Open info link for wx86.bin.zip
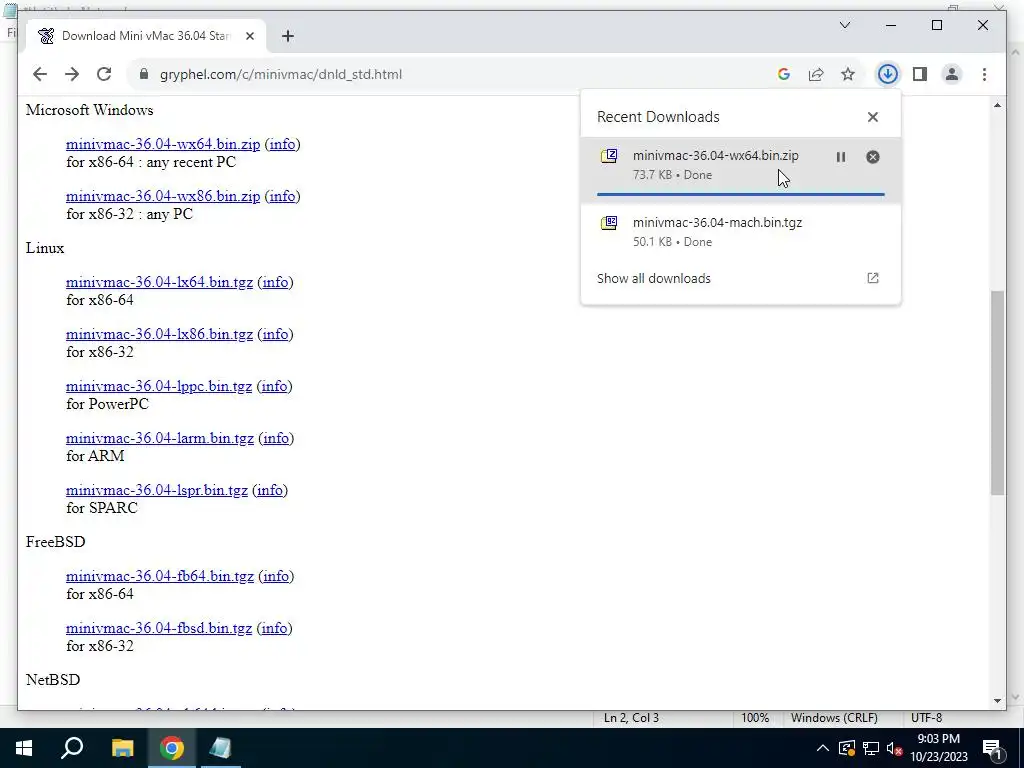This screenshot has height=768, width=1024. point(282,197)
